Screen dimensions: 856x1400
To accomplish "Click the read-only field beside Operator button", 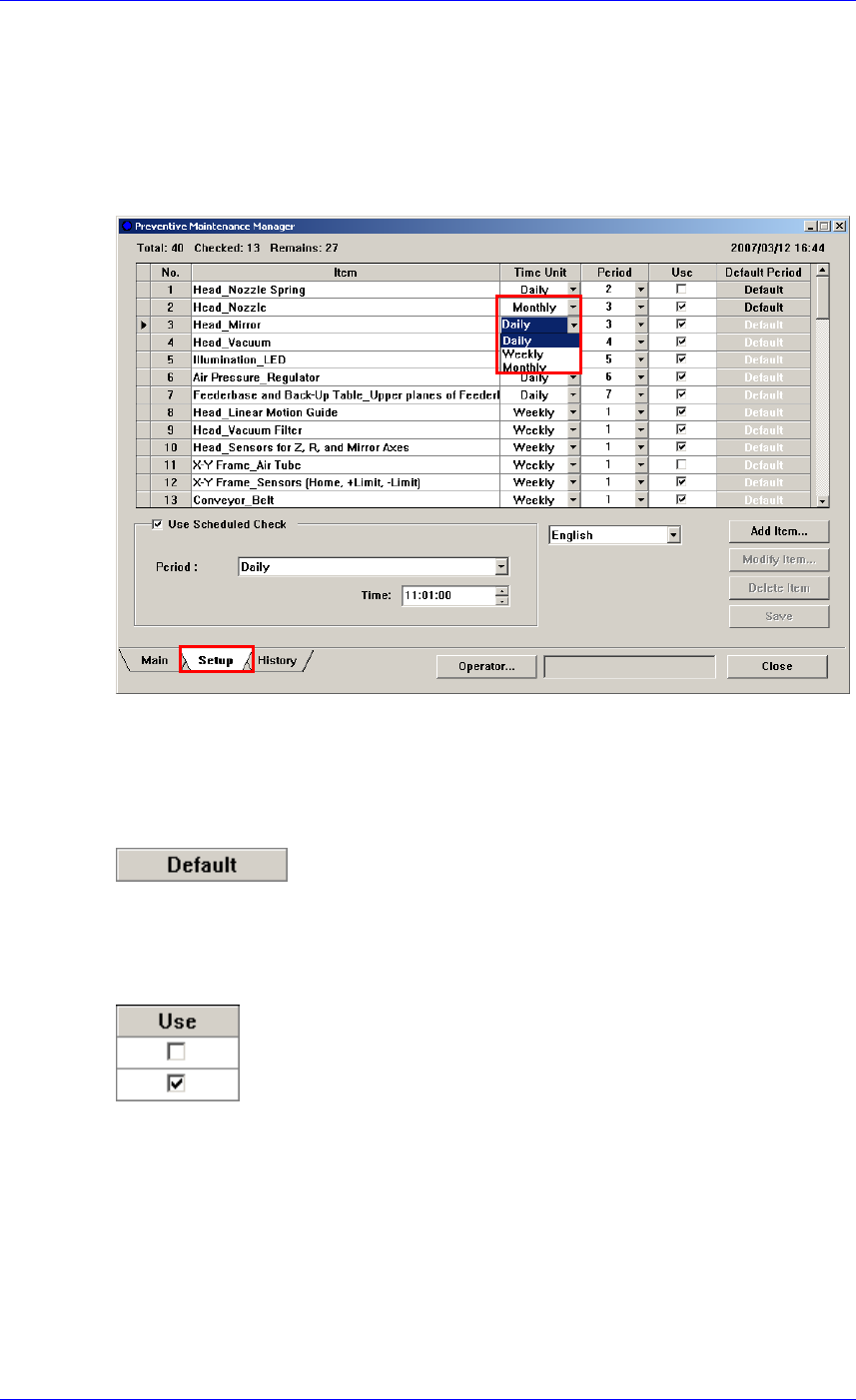I will point(628,666).
